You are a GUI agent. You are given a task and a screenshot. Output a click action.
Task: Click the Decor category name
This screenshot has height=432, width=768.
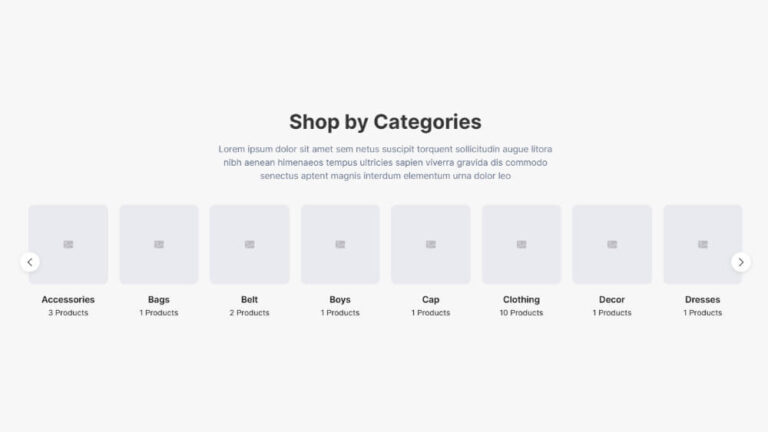612,299
